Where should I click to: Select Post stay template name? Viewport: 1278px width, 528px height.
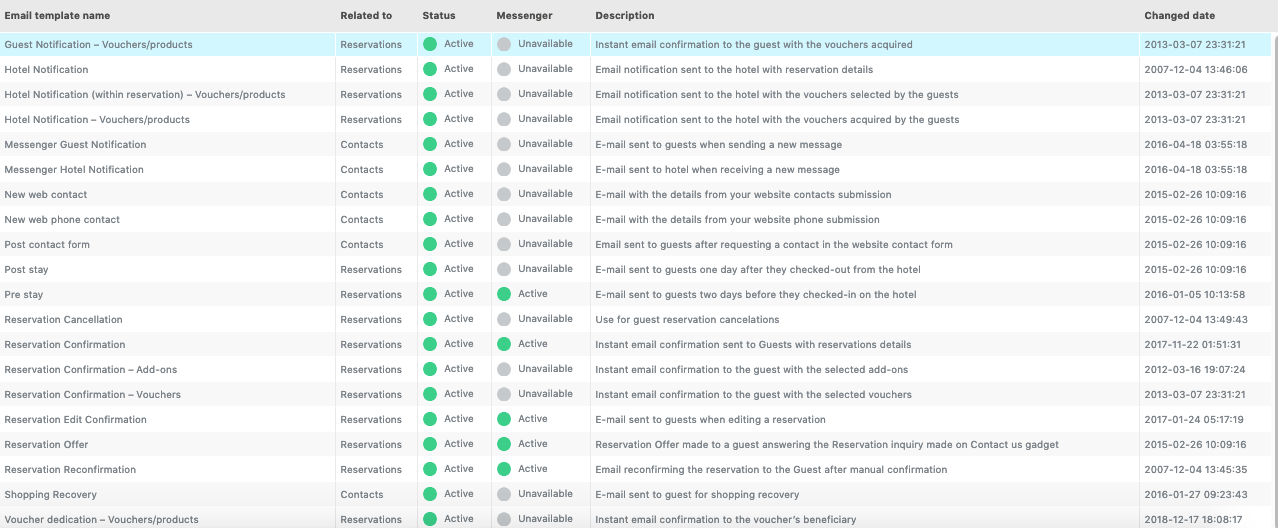[x=26, y=269]
